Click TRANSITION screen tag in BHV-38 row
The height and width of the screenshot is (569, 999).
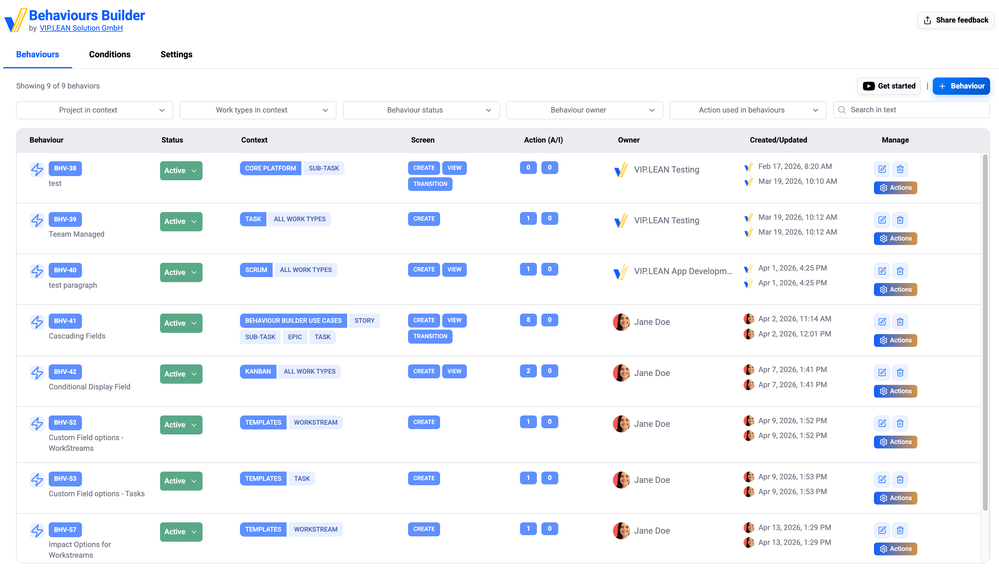click(x=430, y=184)
